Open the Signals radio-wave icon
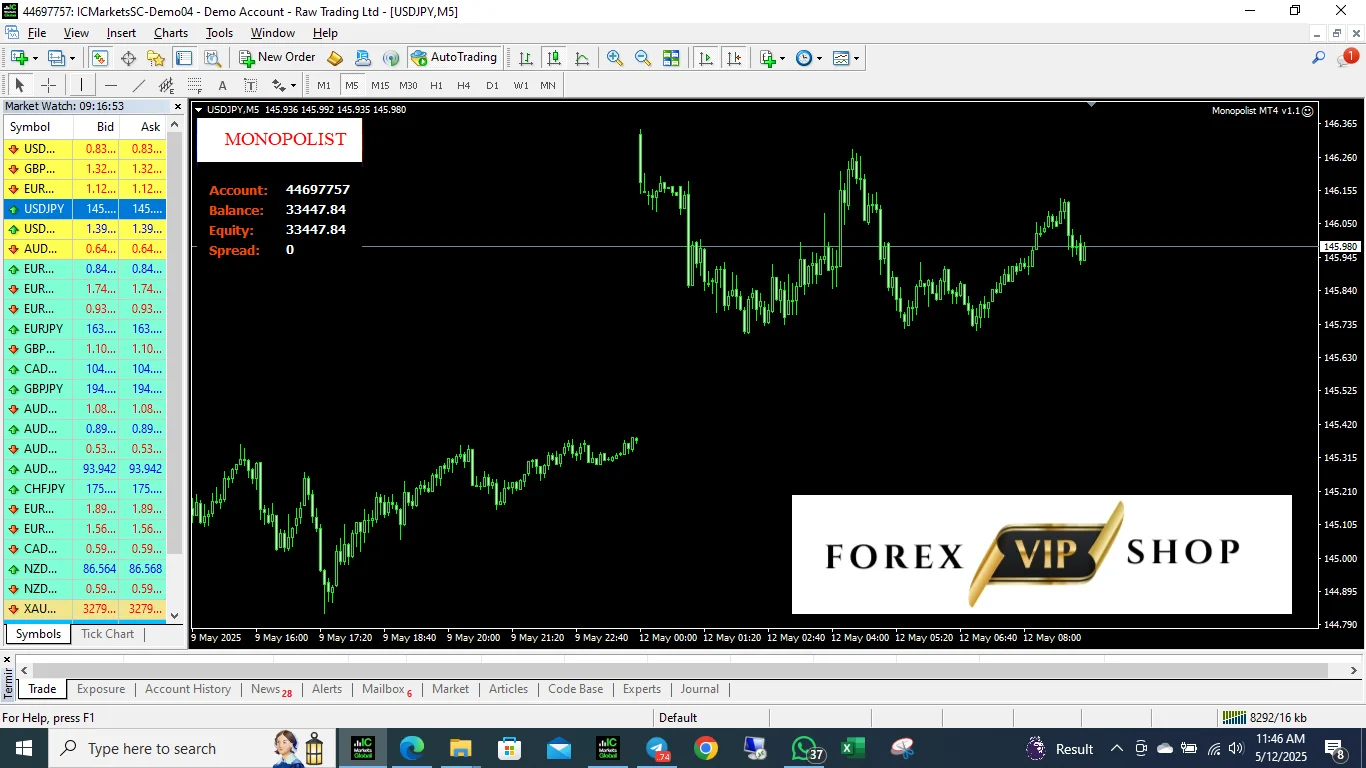The width and height of the screenshot is (1366, 768). point(391,58)
